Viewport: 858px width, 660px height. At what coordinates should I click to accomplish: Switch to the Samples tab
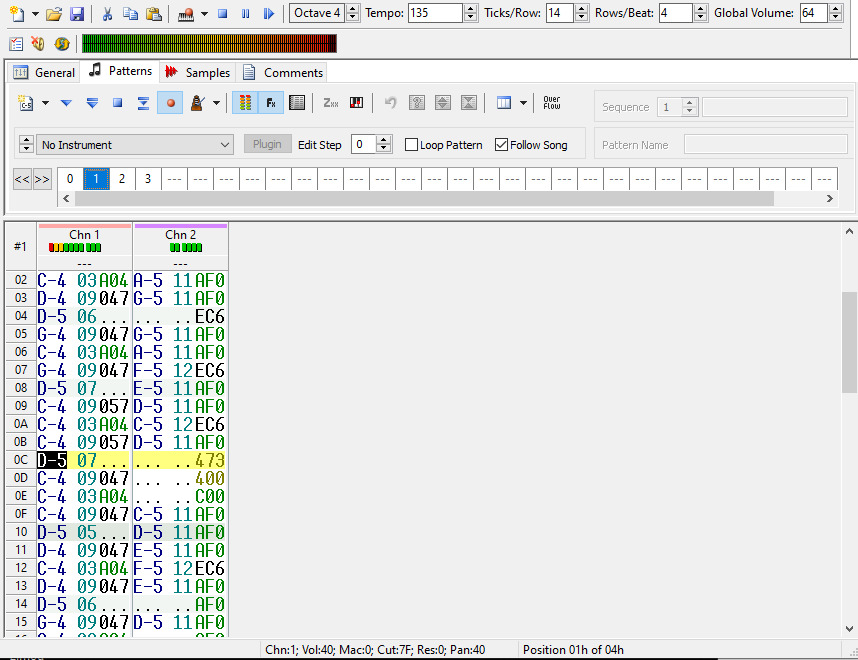pos(198,72)
